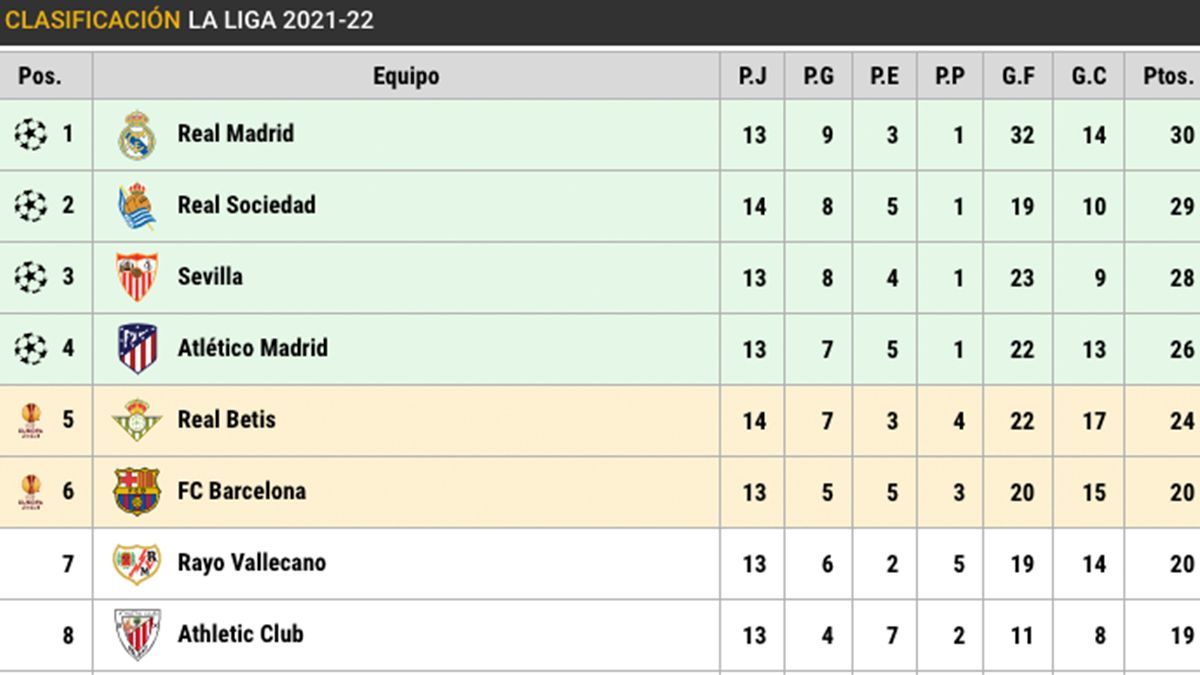Click the Equipo column header
The image size is (1200, 675).
tap(406, 76)
